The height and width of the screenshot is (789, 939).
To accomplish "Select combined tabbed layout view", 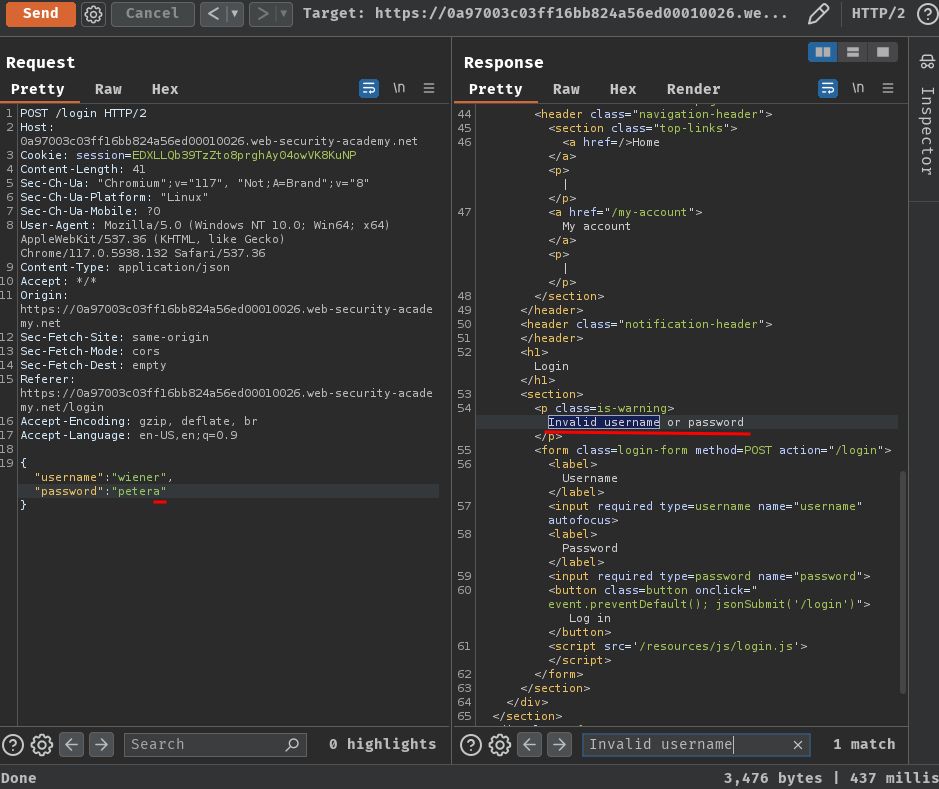I will (x=883, y=52).
